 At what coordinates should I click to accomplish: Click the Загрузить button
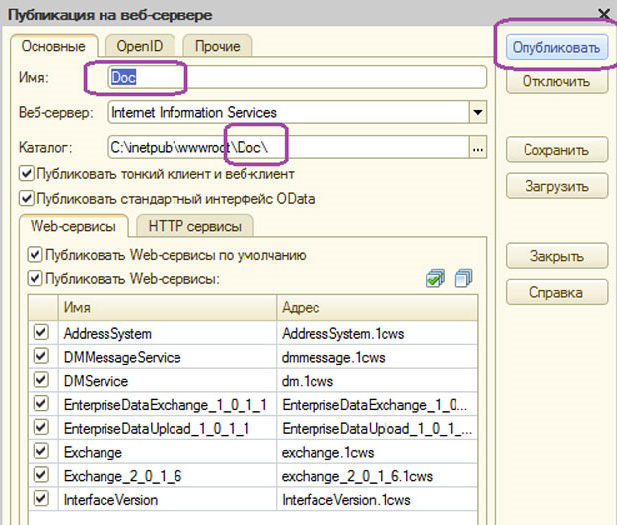point(556,186)
